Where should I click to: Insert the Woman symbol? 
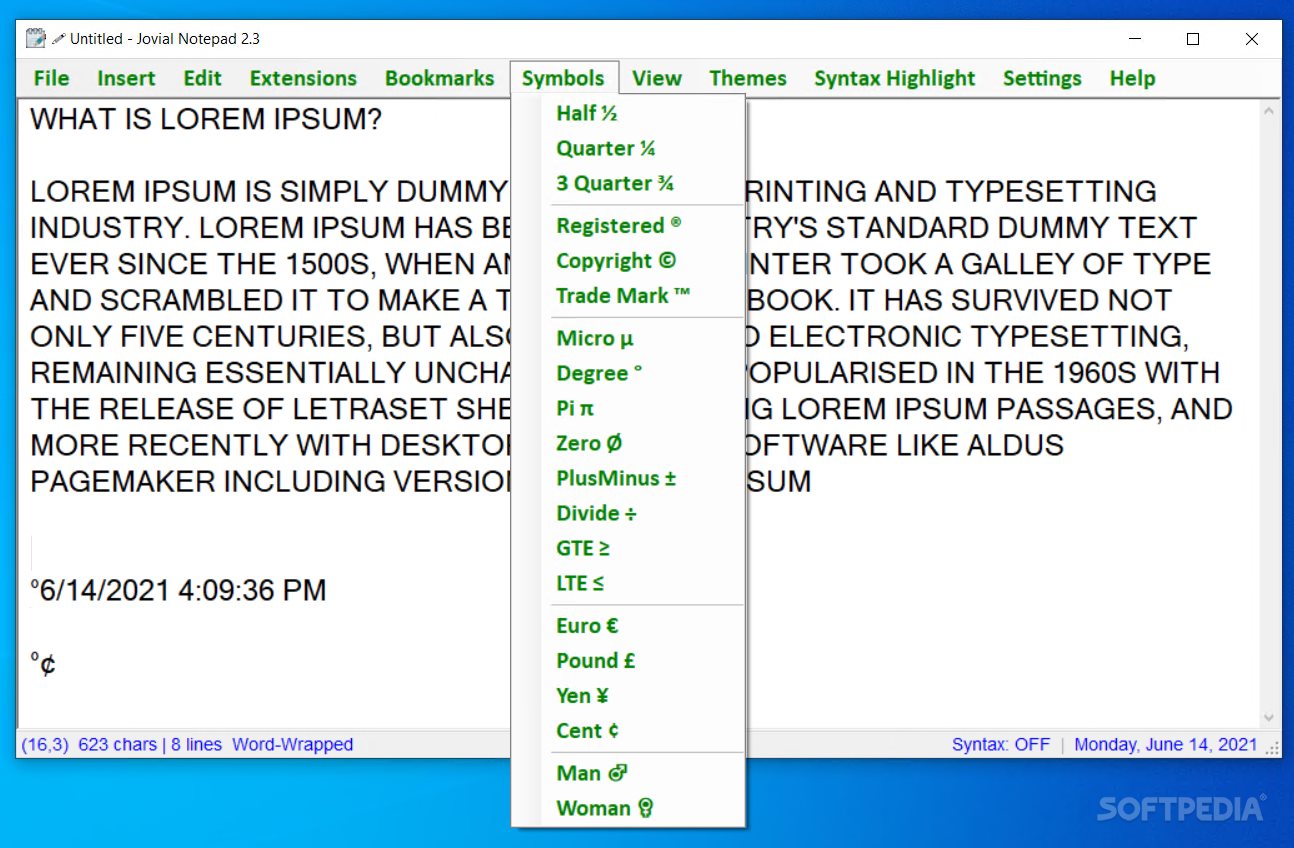click(628, 808)
